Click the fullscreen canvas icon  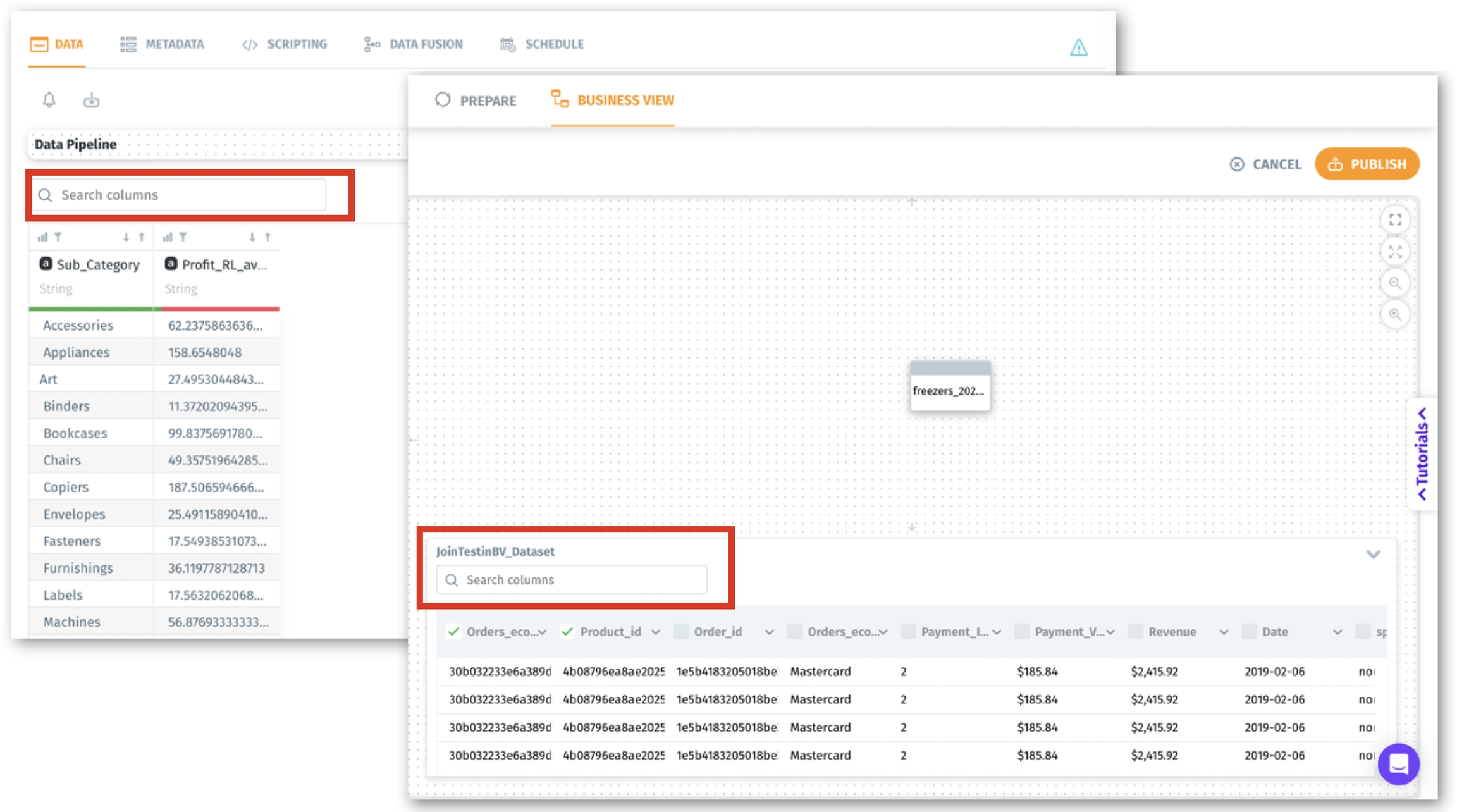[1395, 219]
